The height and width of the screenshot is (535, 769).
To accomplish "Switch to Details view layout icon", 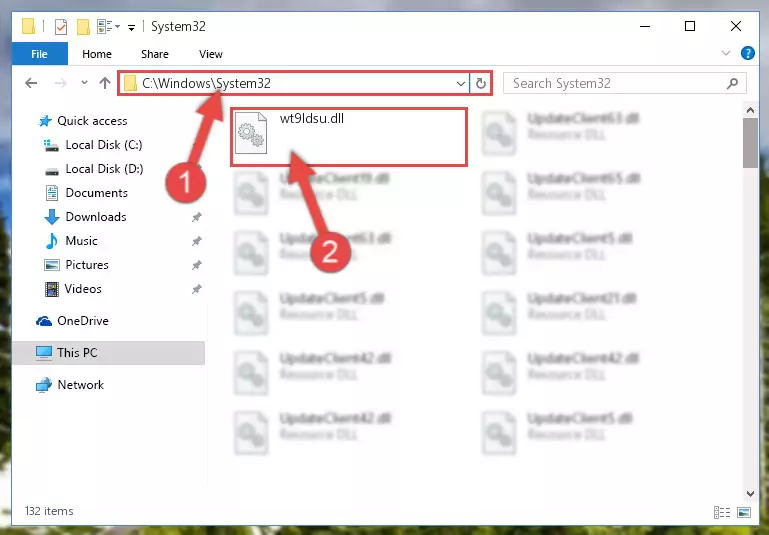I will pos(721,512).
